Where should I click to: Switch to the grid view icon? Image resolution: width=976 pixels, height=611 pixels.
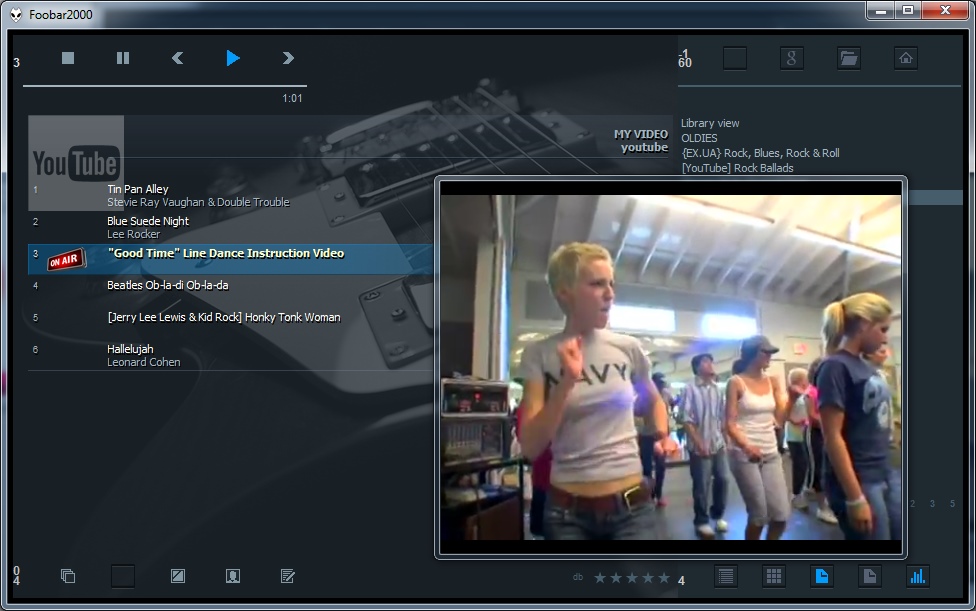(x=773, y=576)
